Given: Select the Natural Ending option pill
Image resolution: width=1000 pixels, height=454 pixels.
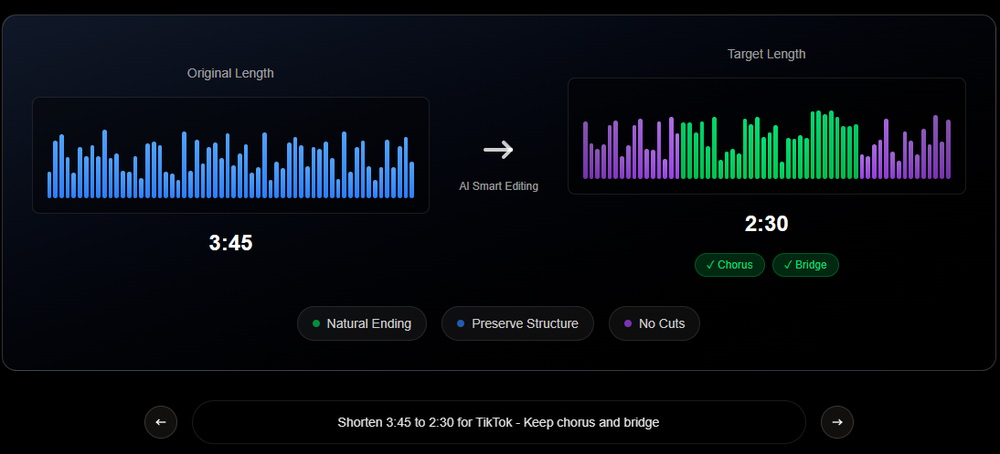Looking at the screenshot, I should click(362, 323).
